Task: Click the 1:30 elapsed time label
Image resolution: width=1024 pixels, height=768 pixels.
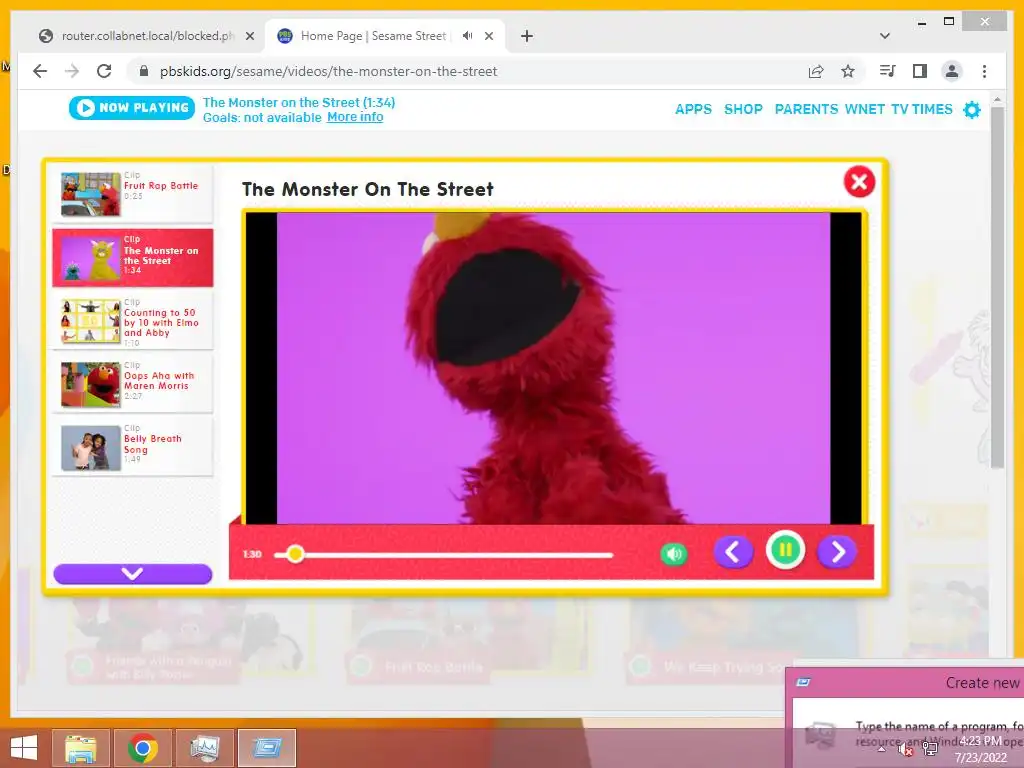Action: [x=252, y=554]
